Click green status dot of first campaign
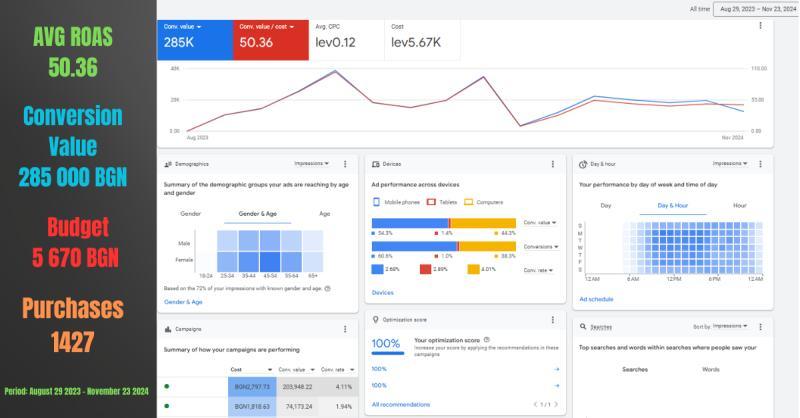The image size is (800, 418). click(x=167, y=386)
